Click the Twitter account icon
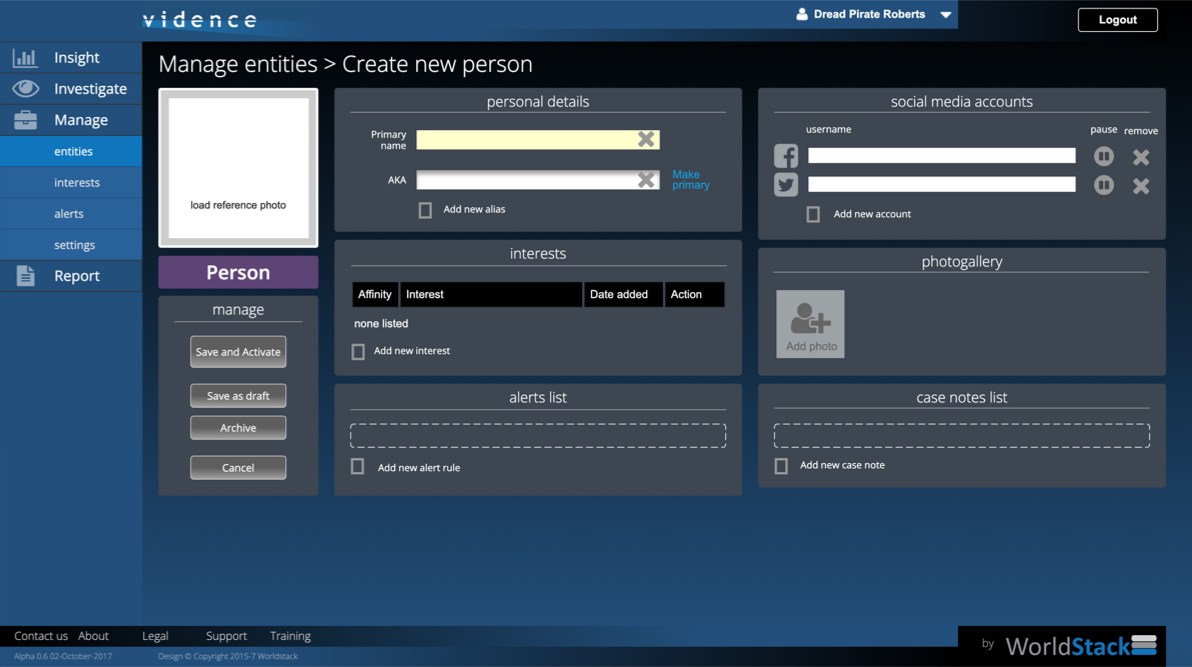This screenshot has height=667, width=1192. 785,185
